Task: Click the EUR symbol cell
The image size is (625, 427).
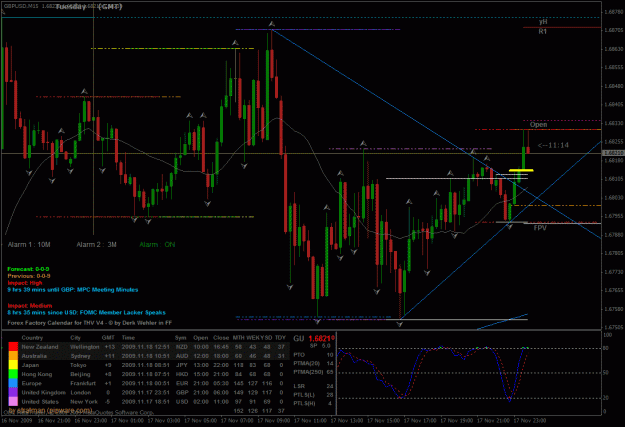Action: [x=181, y=383]
